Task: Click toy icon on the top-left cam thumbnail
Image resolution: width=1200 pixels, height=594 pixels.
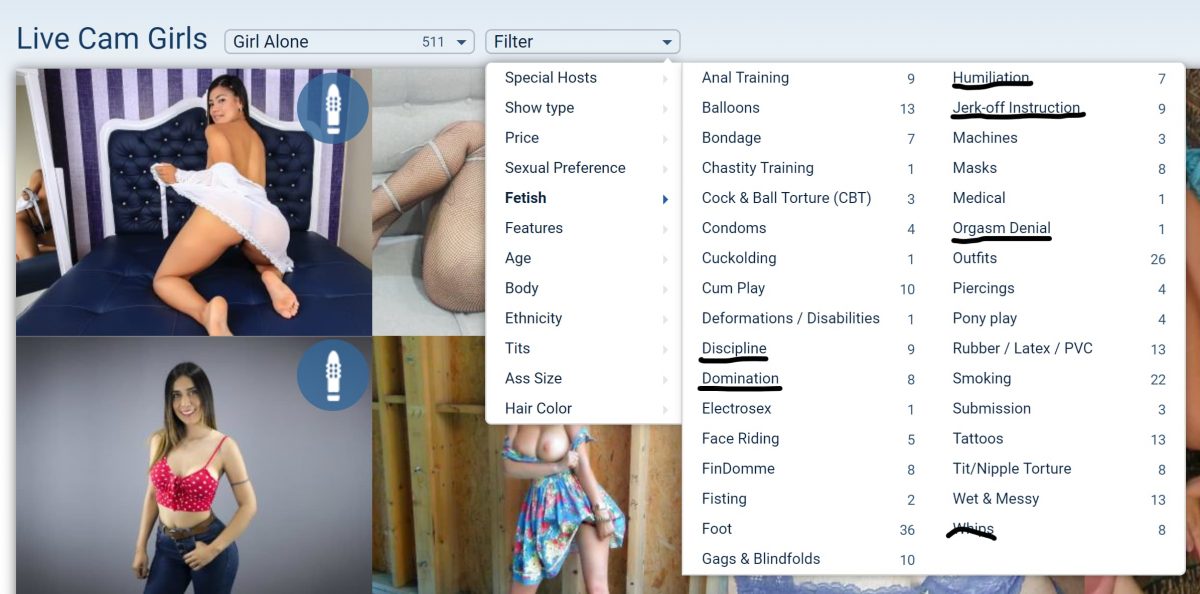Action: click(333, 108)
